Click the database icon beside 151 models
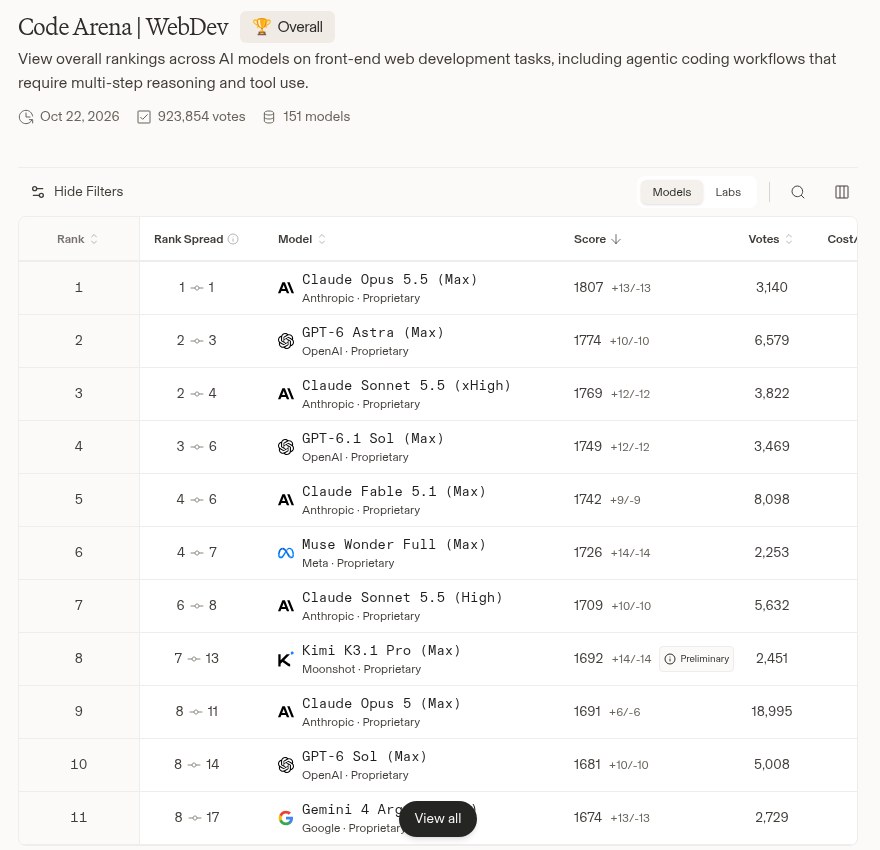The height and width of the screenshot is (850, 880). (x=269, y=117)
